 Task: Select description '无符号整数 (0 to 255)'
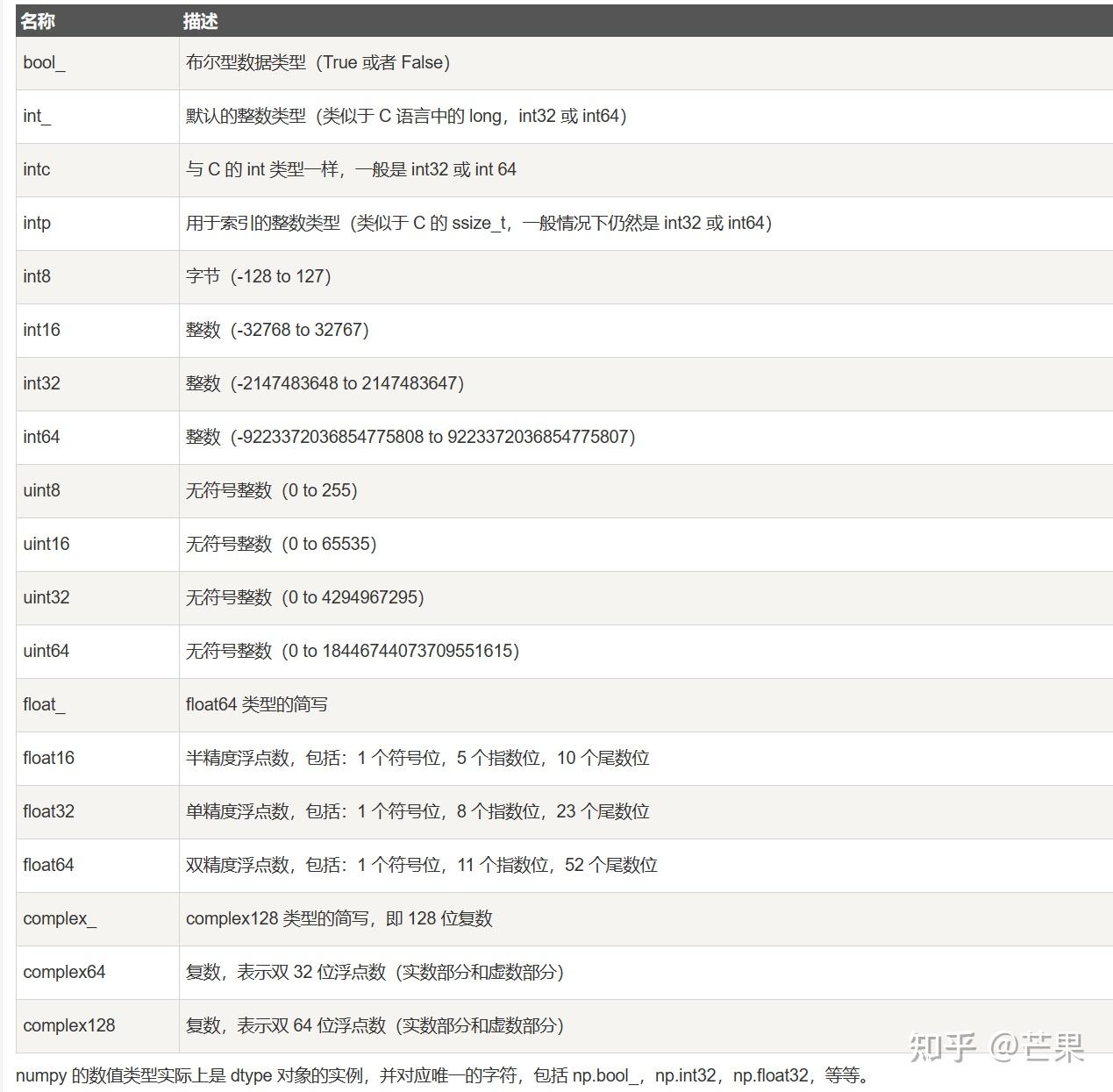tap(272, 490)
